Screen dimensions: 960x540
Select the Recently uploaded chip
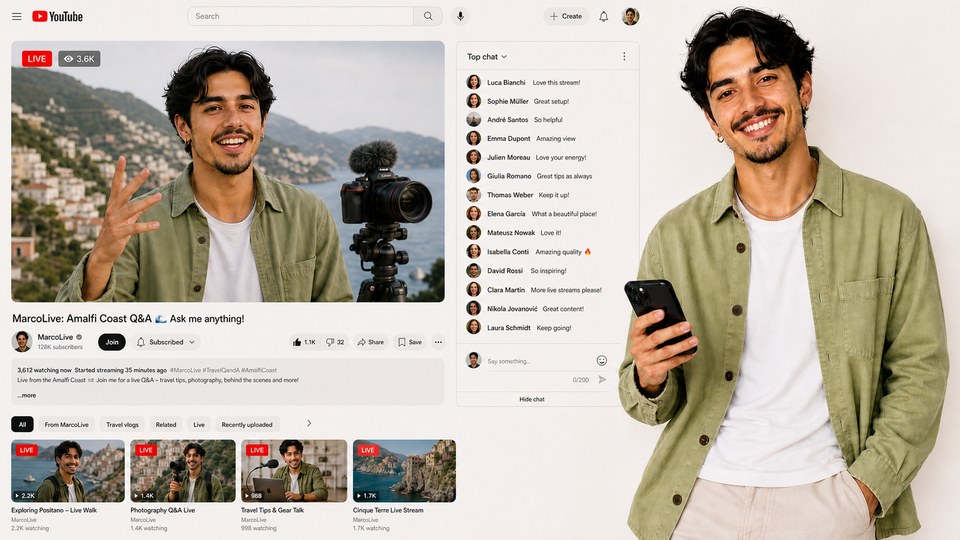point(247,424)
